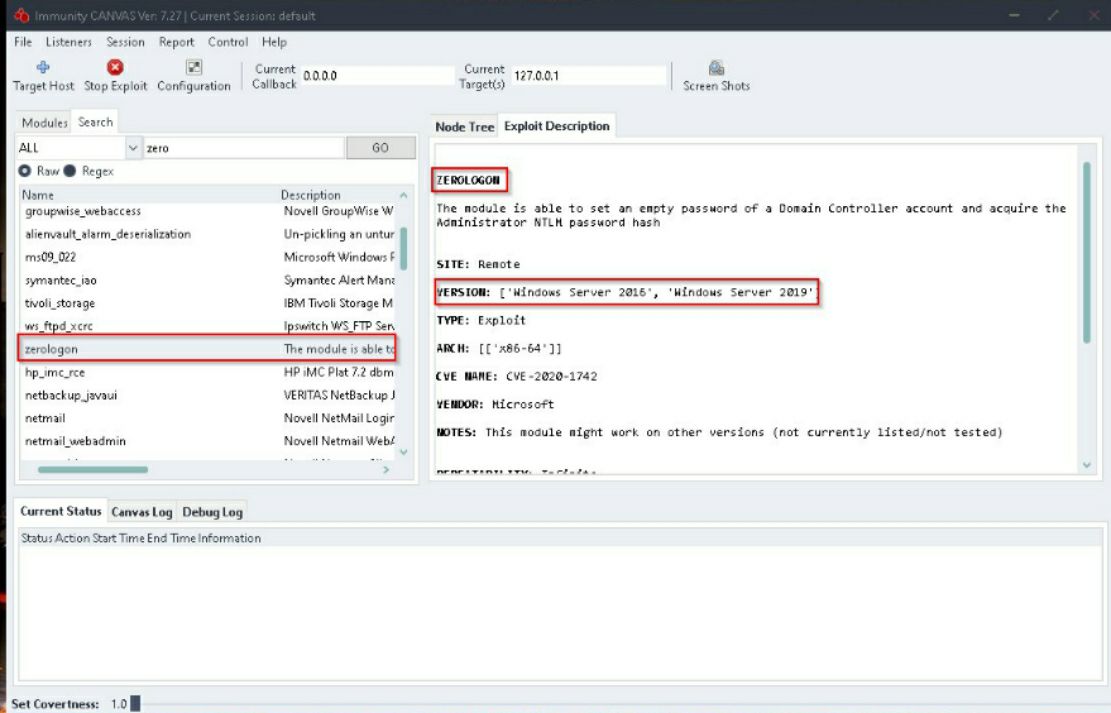Click the GO search button
Screen dimensions: 1111x713
[x=380, y=147]
